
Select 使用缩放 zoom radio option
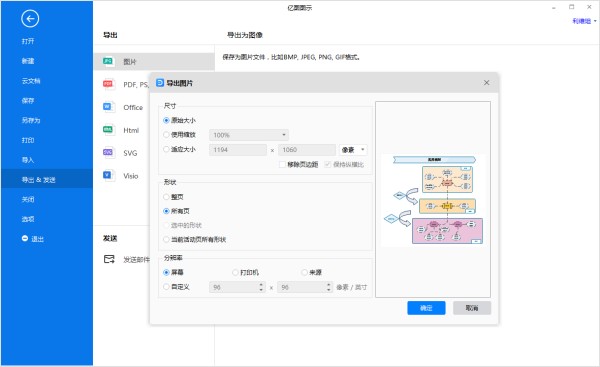pos(166,135)
